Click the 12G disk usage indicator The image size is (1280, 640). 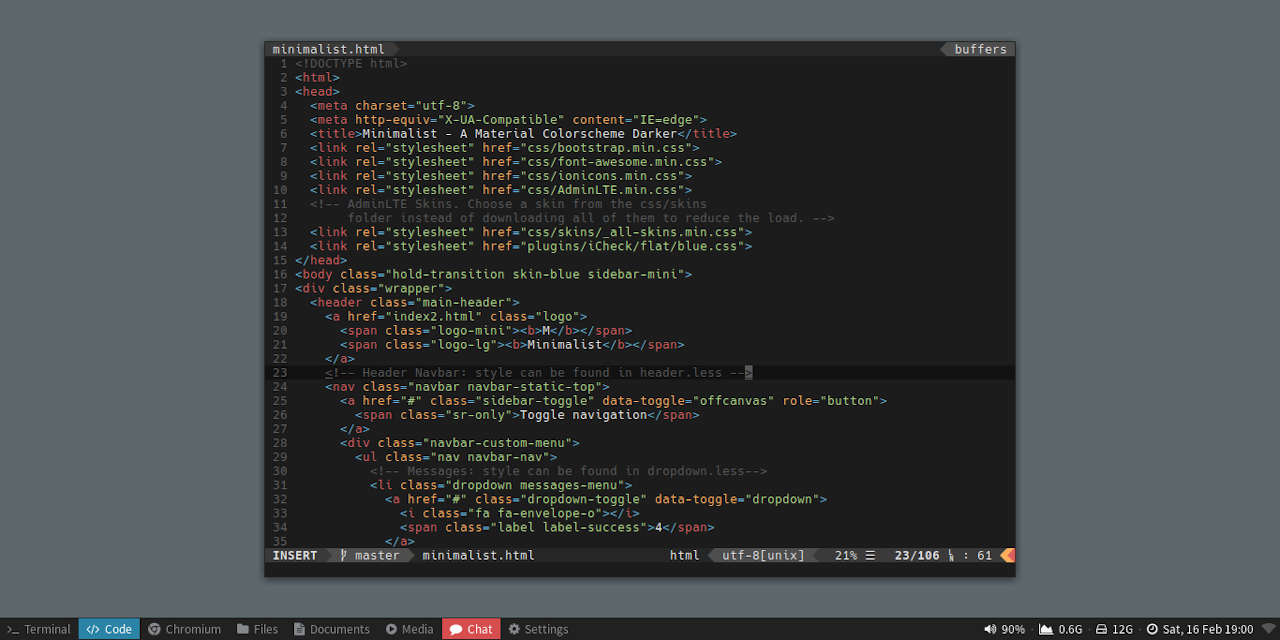coord(1114,629)
